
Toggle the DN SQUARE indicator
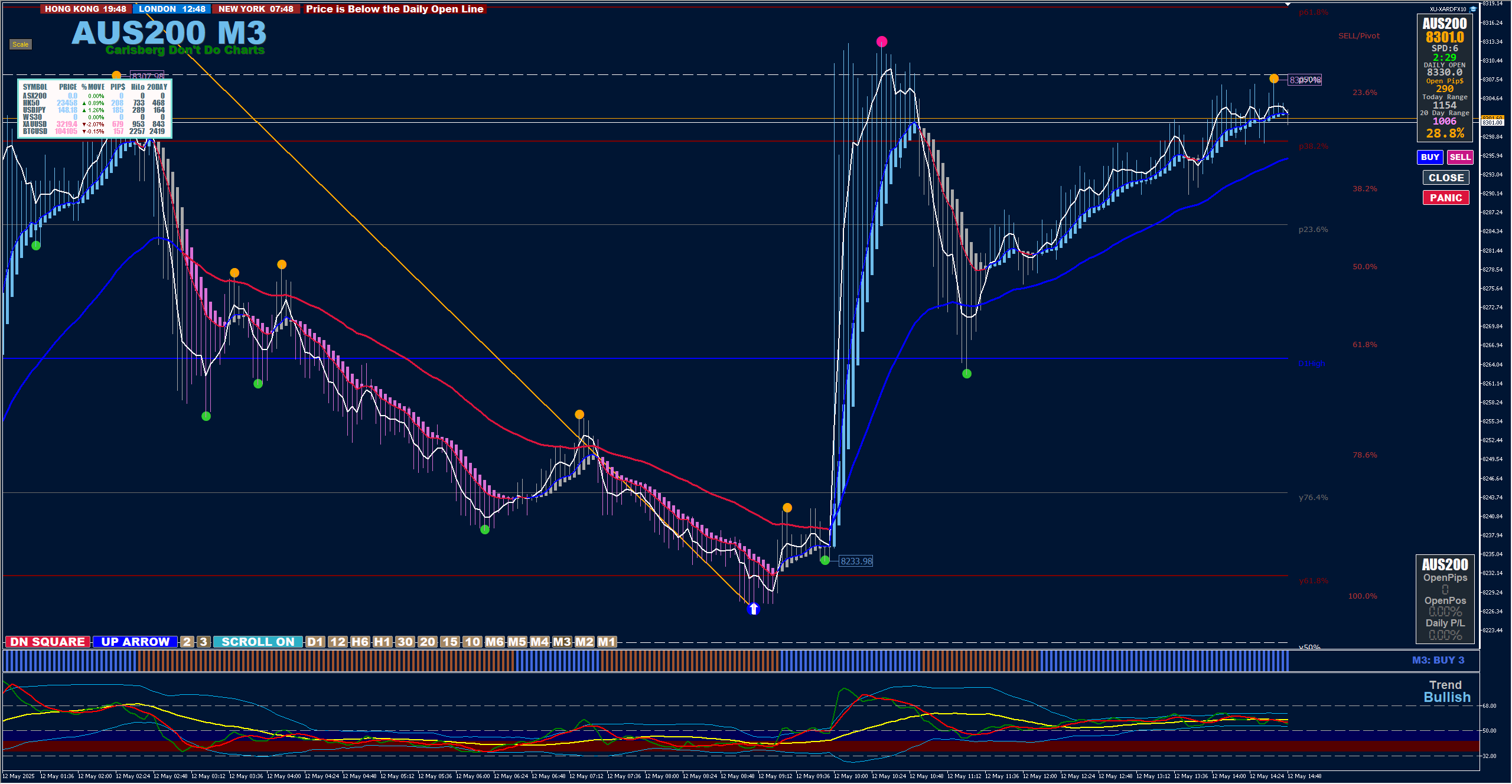click(47, 642)
